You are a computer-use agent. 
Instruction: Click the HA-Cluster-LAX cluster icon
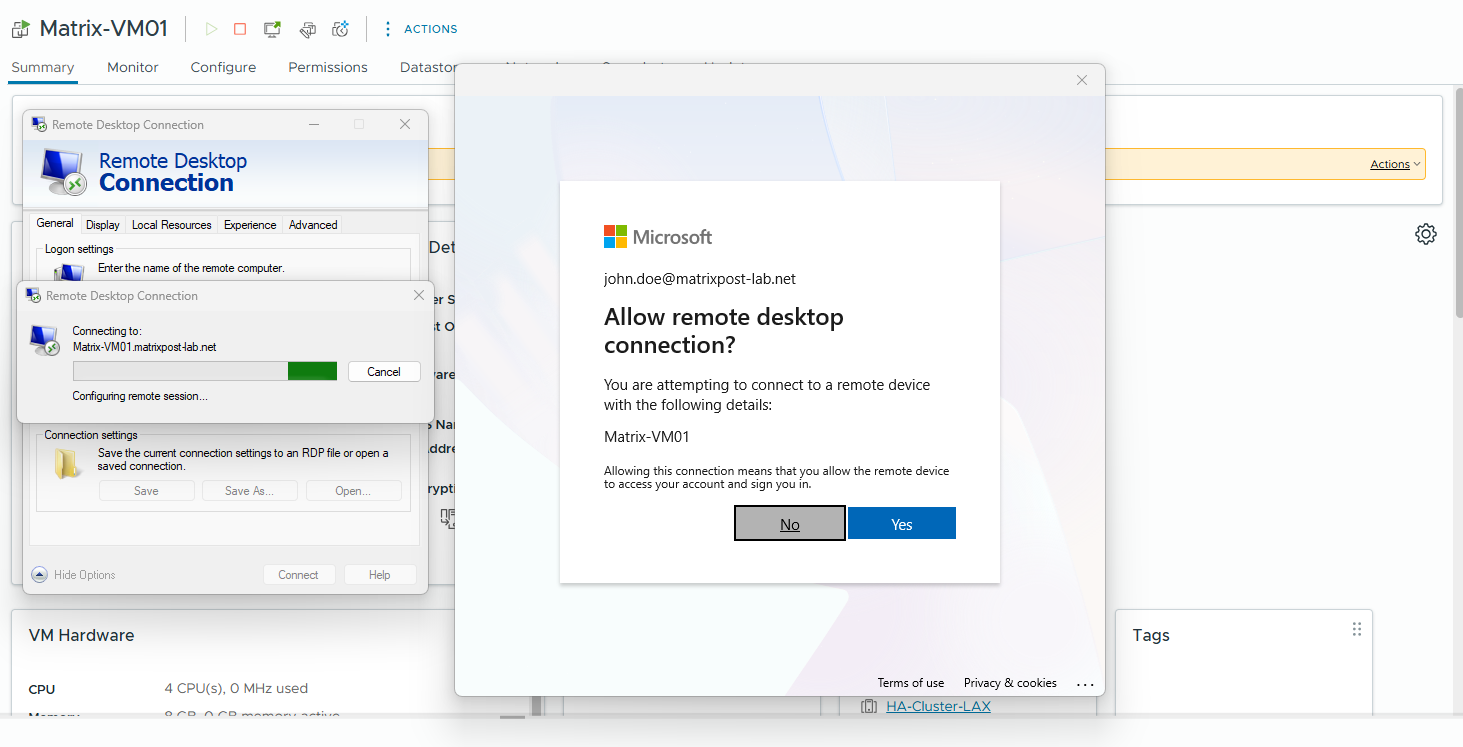click(869, 707)
